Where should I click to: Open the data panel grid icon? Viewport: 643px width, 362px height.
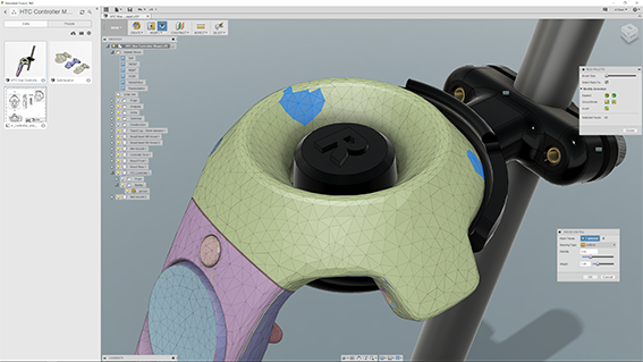pyautogui.click(x=106, y=9)
